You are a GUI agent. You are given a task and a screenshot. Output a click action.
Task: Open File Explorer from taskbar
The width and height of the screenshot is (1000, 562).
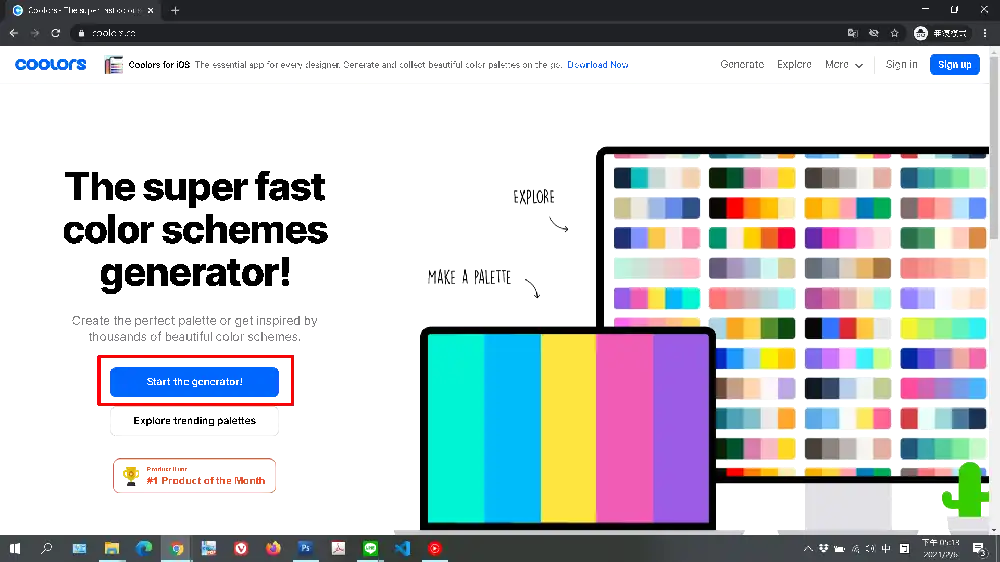point(112,548)
